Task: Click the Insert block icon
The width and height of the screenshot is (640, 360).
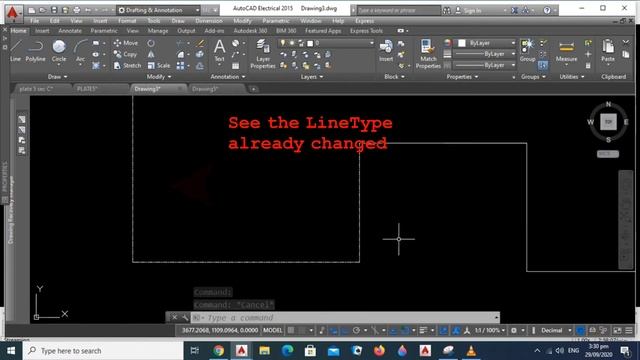Action: click(386, 51)
